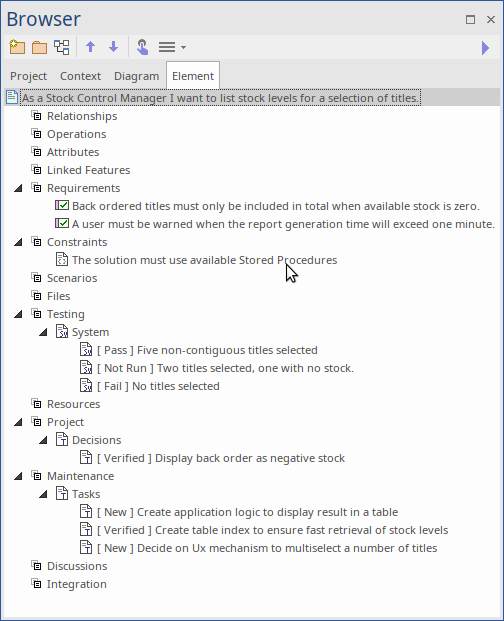This screenshot has height=621, width=504.
Task: Collapse the Tasks node under Maintenance
Action: pos(43,494)
